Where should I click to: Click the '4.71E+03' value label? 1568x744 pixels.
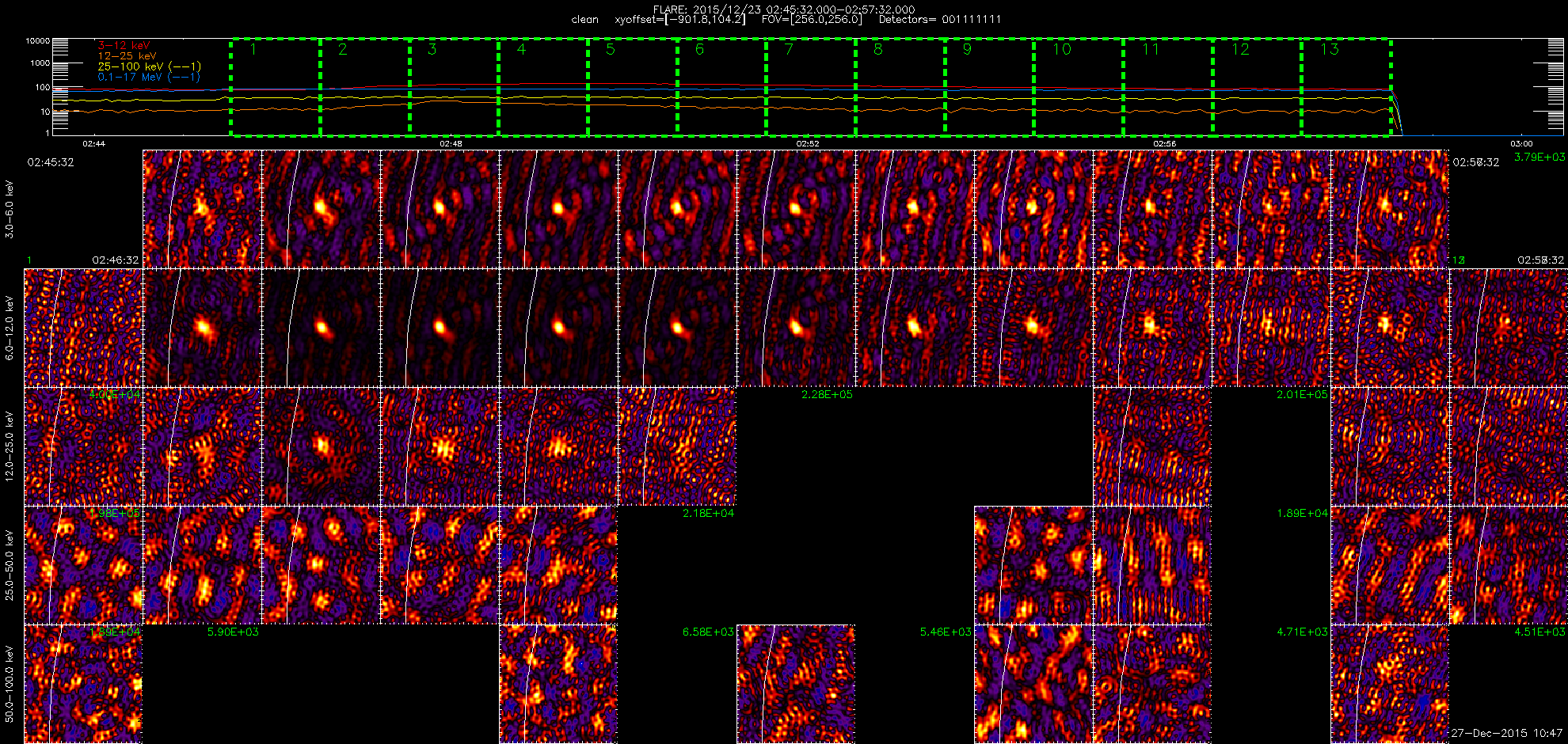(1302, 632)
